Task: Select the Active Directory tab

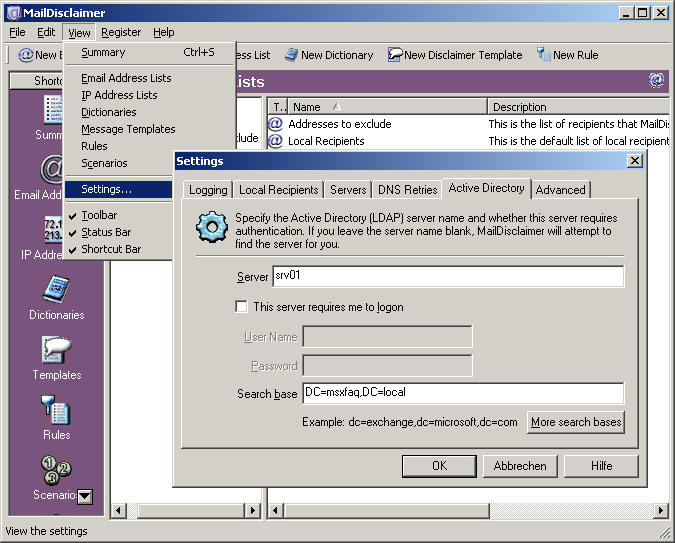Action: click(x=486, y=188)
